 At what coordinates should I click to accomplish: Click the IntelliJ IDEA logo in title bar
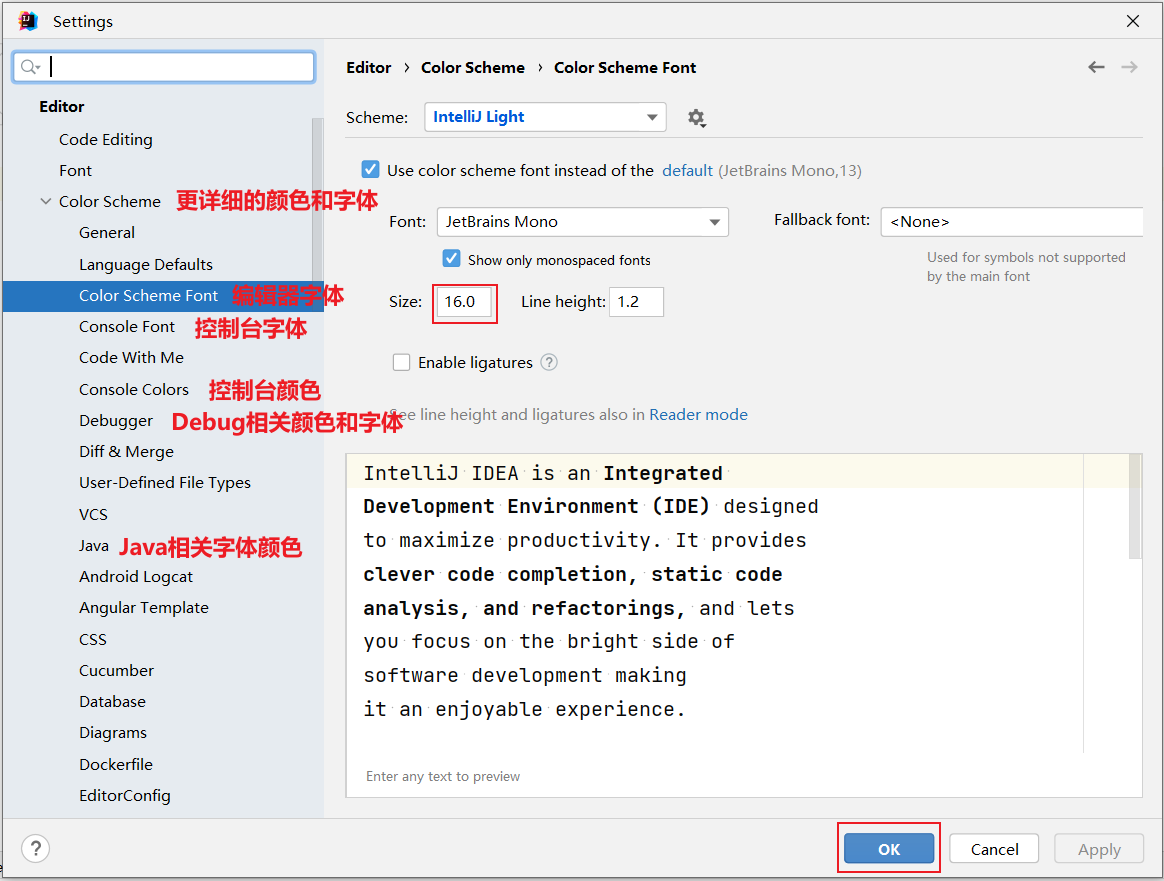pos(28,21)
